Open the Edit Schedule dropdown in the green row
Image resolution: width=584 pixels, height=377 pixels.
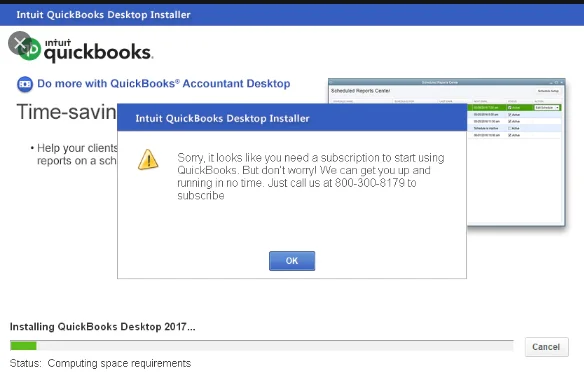(x=547, y=108)
